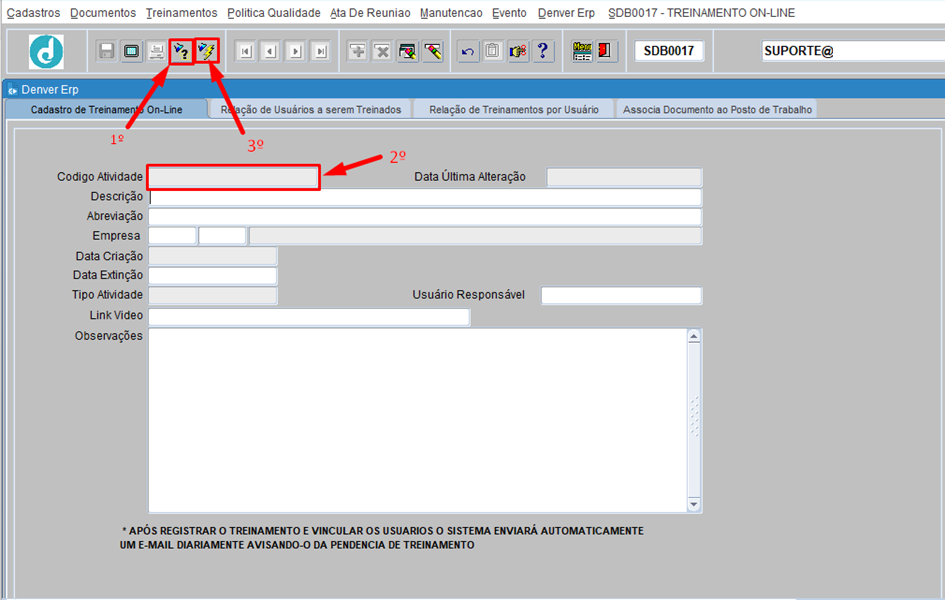
Task: Click the Observações scrollbar down arrow
Action: point(694,504)
